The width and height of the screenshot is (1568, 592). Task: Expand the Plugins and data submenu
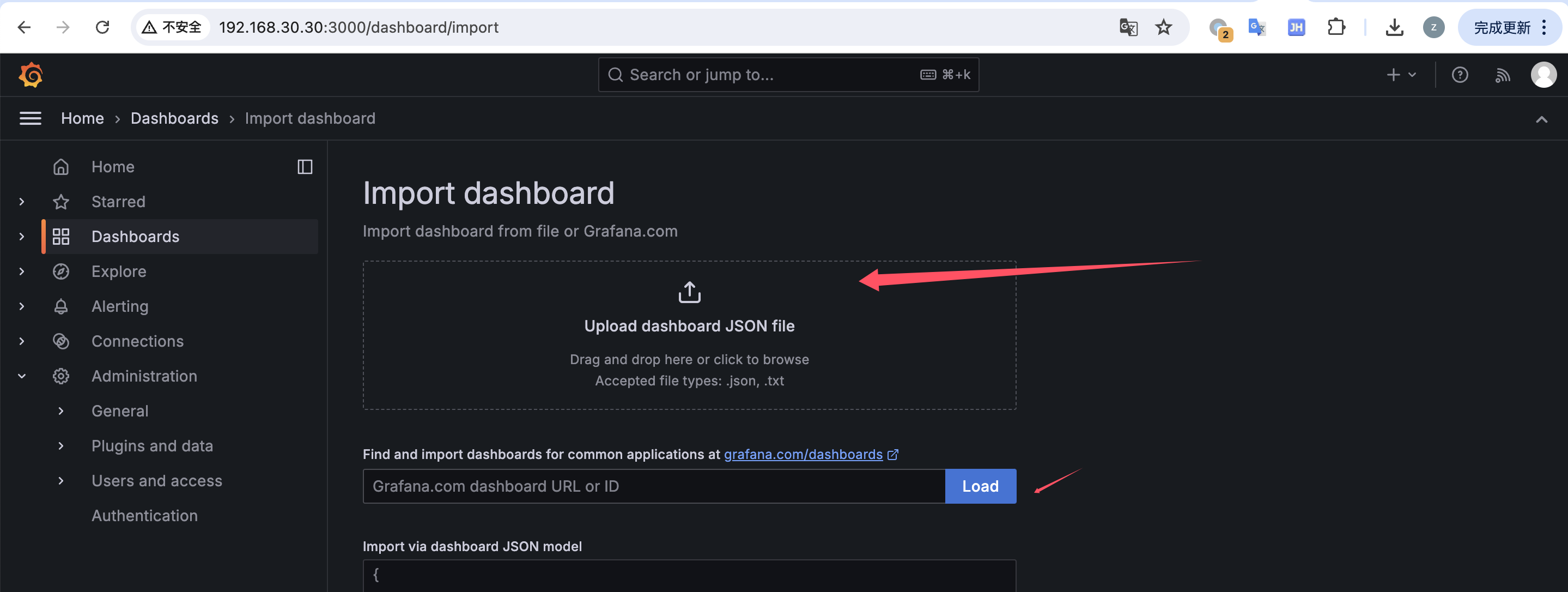61,446
